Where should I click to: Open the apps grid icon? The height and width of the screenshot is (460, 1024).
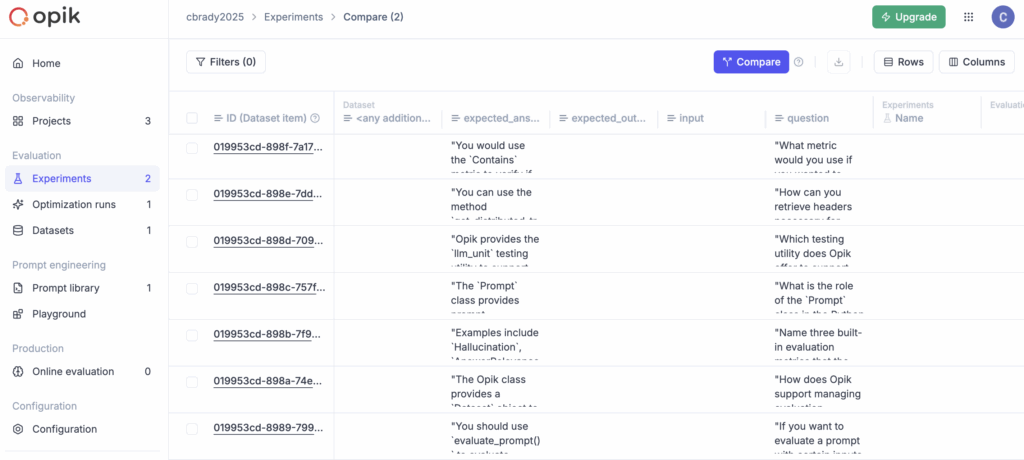967,17
